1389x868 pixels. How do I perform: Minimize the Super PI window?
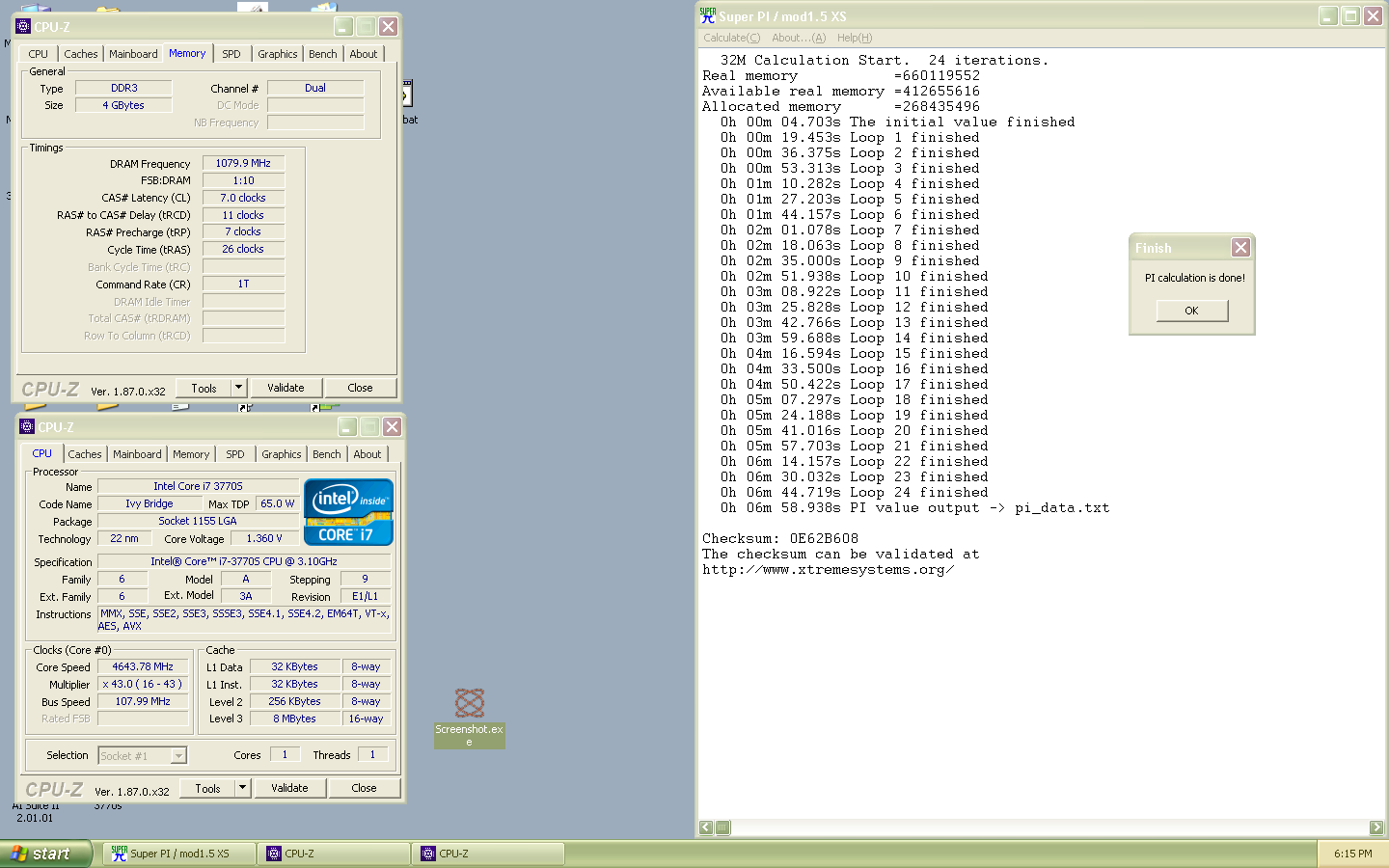pyautogui.click(x=1328, y=15)
